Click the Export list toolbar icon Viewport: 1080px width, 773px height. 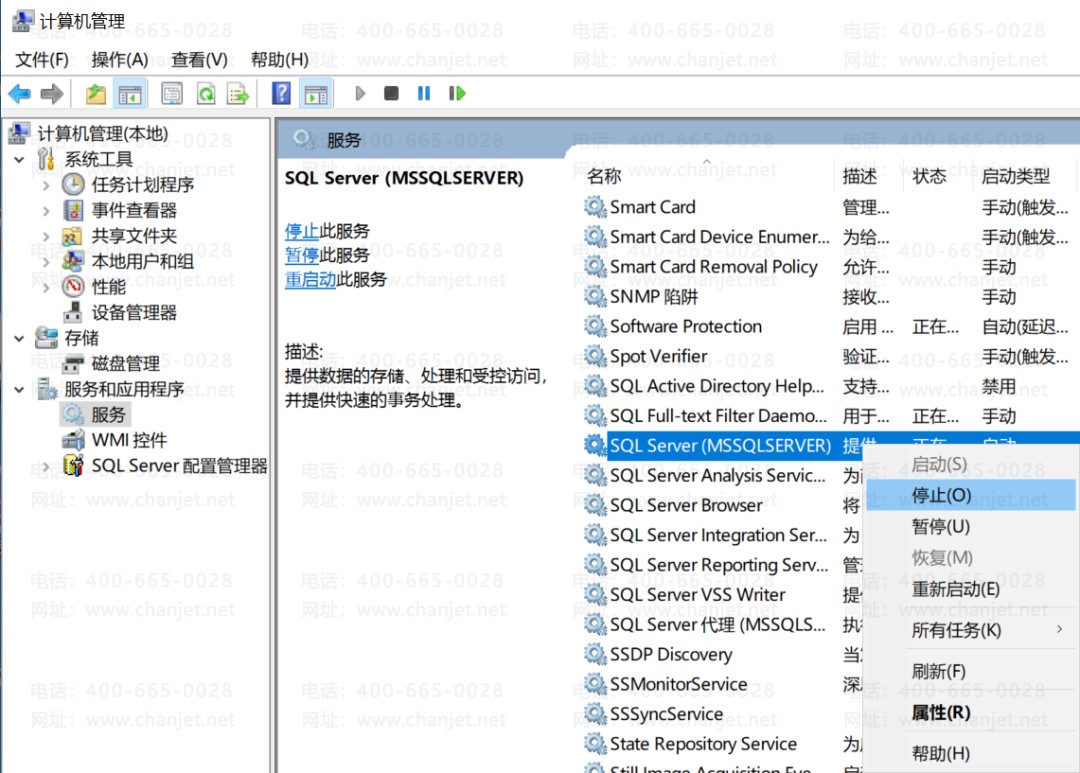[238, 93]
